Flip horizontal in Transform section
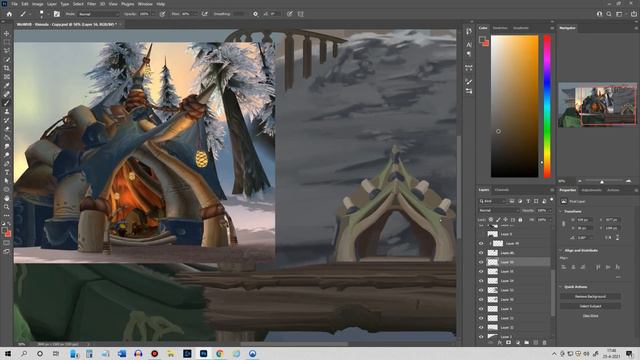640x360 pixels. pos(608,237)
